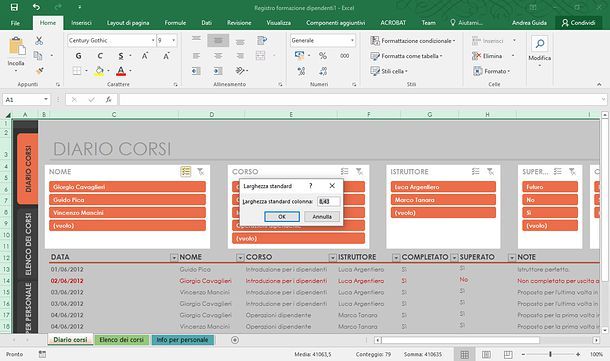Open the ACROBAT ribbon tab

point(393,23)
